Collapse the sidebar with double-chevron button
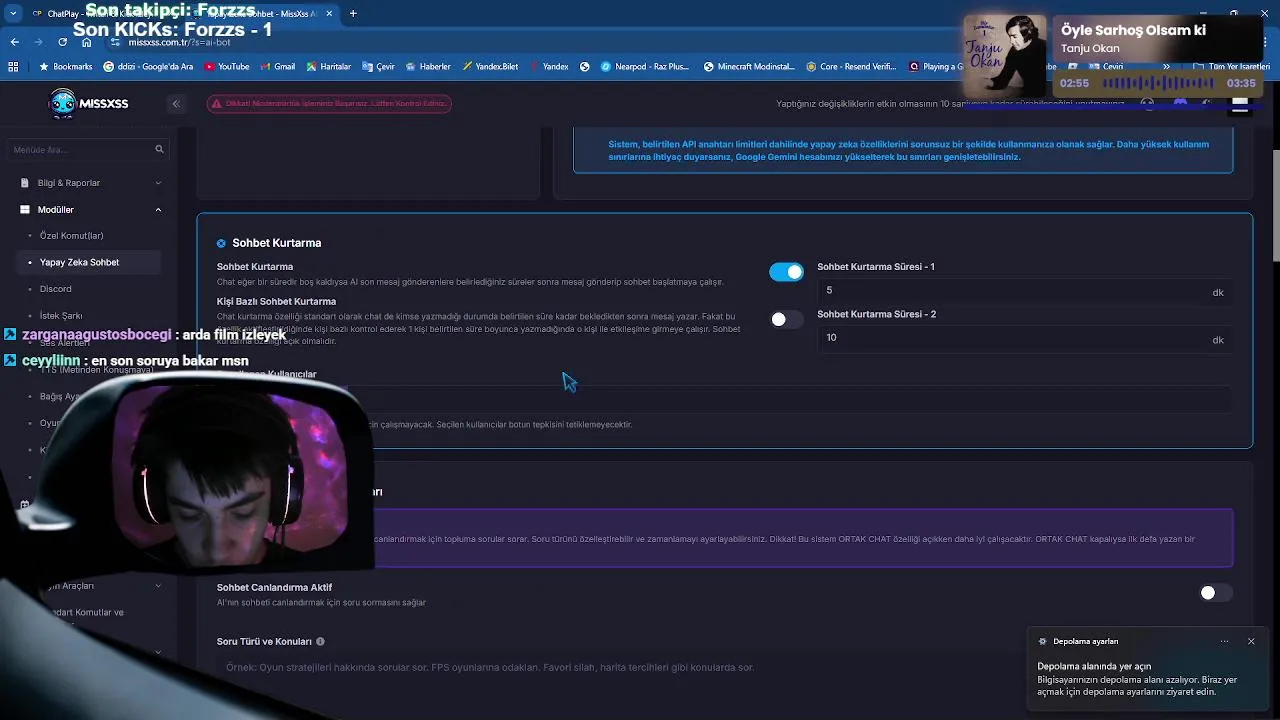The height and width of the screenshot is (720, 1280). click(176, 104)
